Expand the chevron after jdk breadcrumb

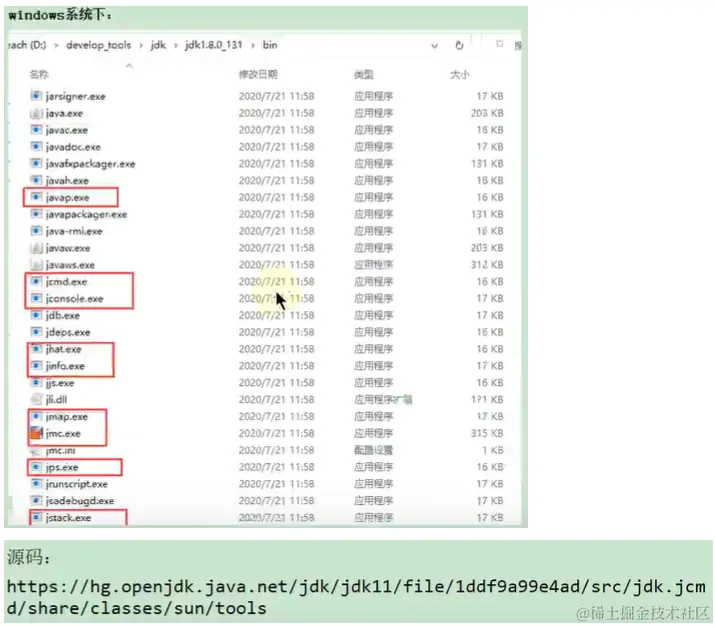coord(175,45)
